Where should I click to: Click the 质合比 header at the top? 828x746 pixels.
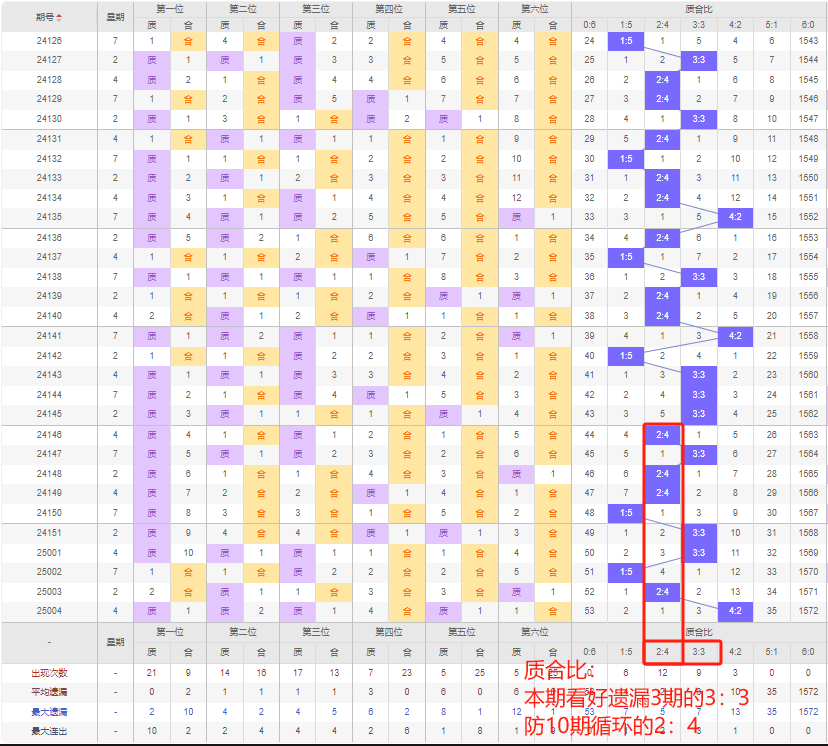(x=699, y=8)
